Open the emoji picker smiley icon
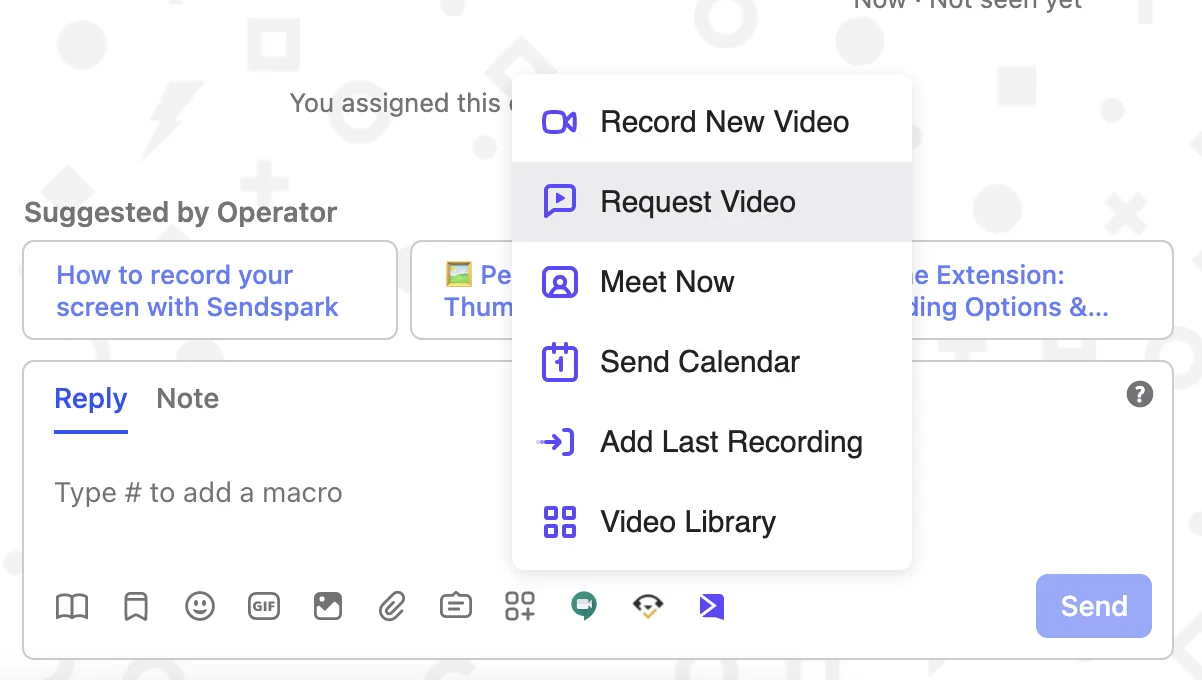Screen dimensions: 1202x680 click(x=200, y=606)
